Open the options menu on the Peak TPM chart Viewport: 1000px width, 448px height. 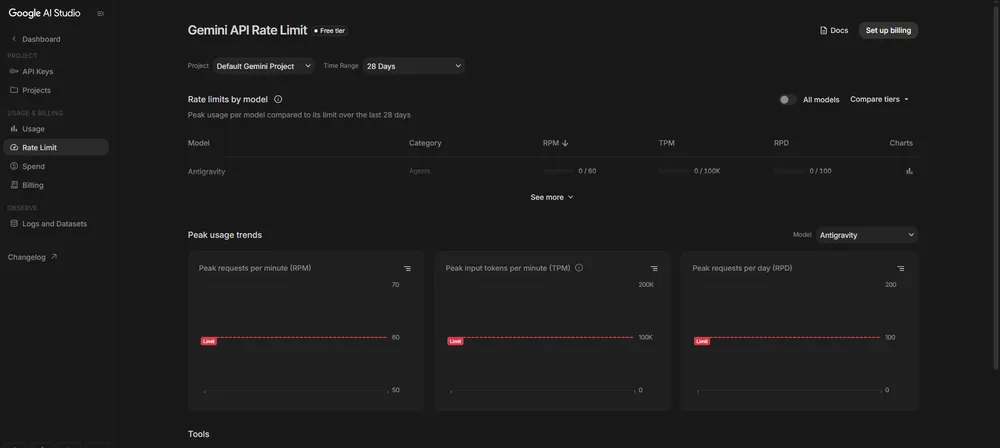pyautogui.click(x=654, y=269)
